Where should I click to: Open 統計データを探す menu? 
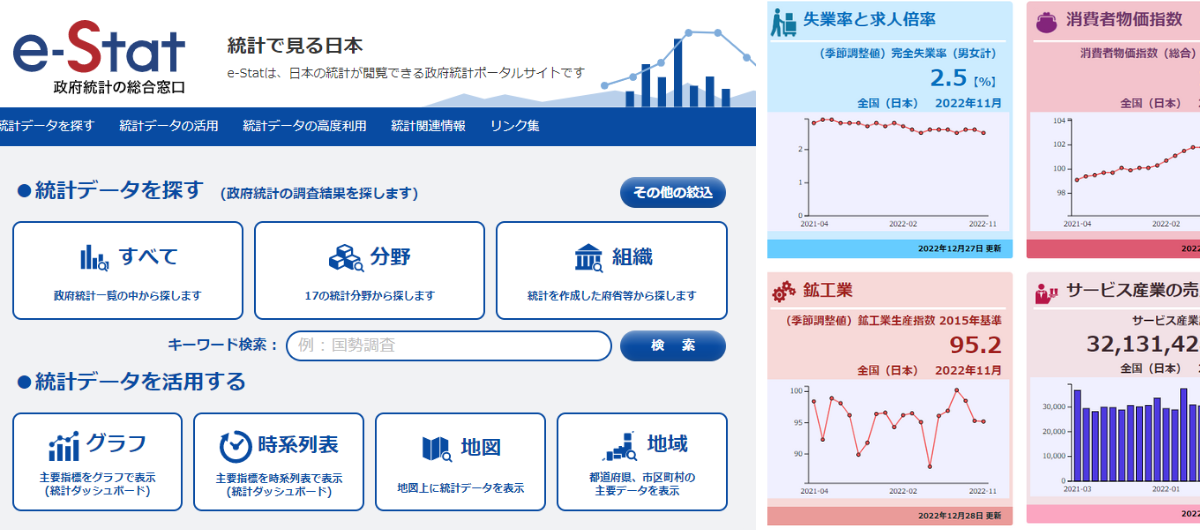click(x=46, y=126)
